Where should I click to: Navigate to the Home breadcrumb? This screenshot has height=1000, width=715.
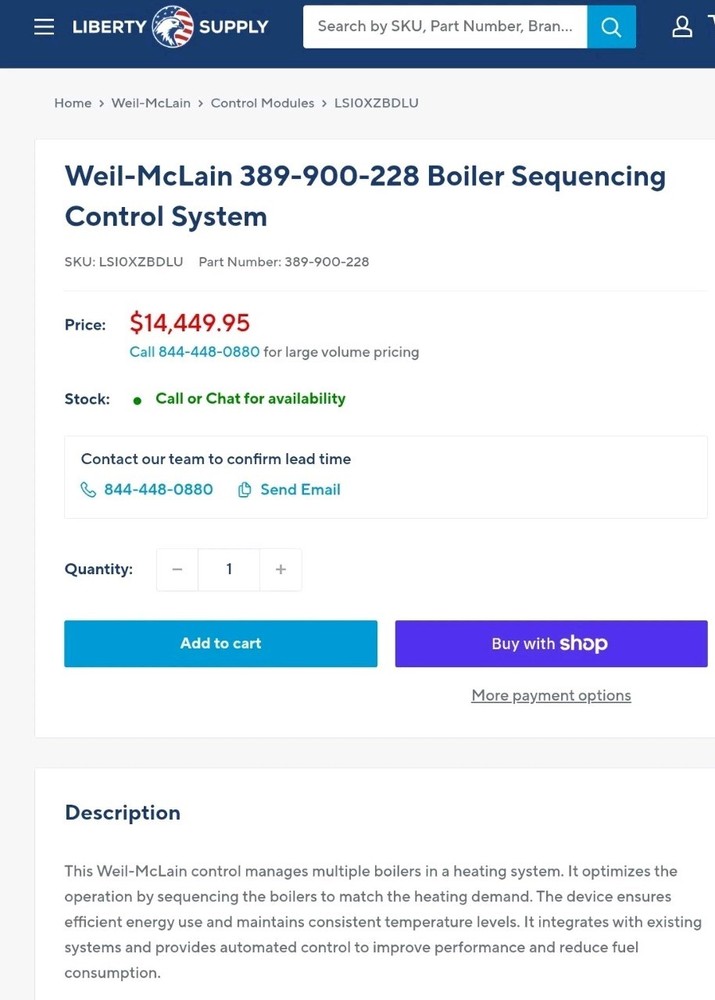pos(72,102)
